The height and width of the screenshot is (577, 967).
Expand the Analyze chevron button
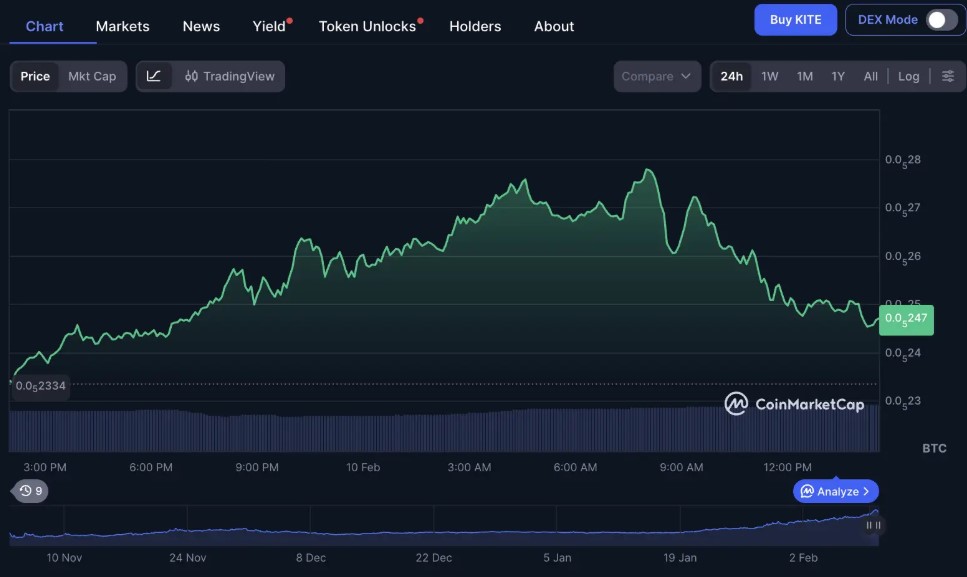[837, 491]
